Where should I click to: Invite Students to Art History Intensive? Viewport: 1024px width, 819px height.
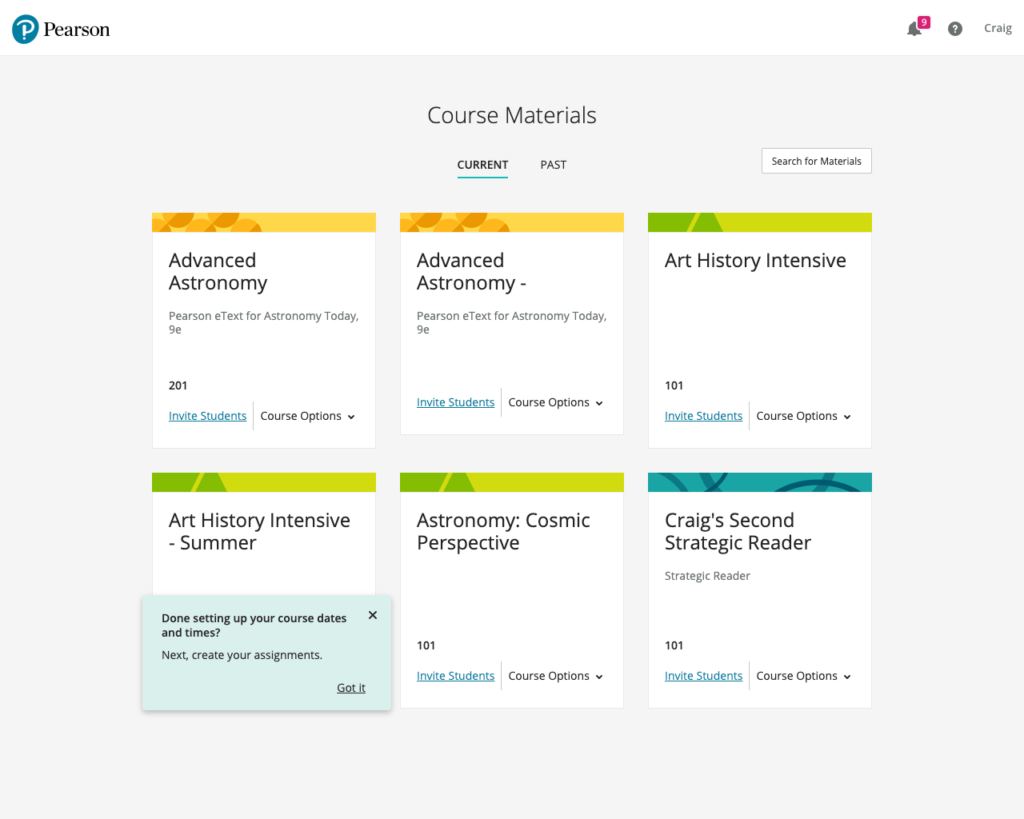click(703, 416)
